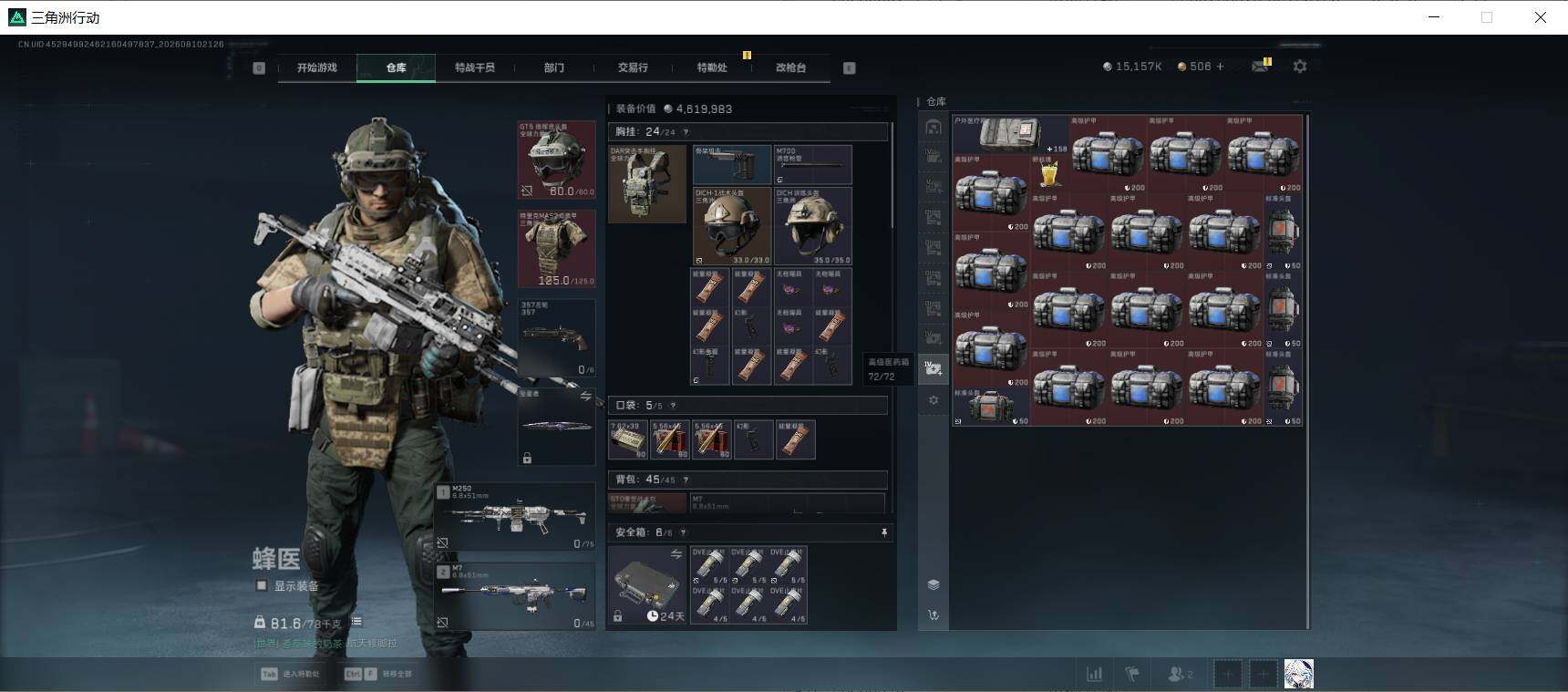1568x692 pixels.
Task: Click the swap arrows on melee slot
Action: pos(585,397)
